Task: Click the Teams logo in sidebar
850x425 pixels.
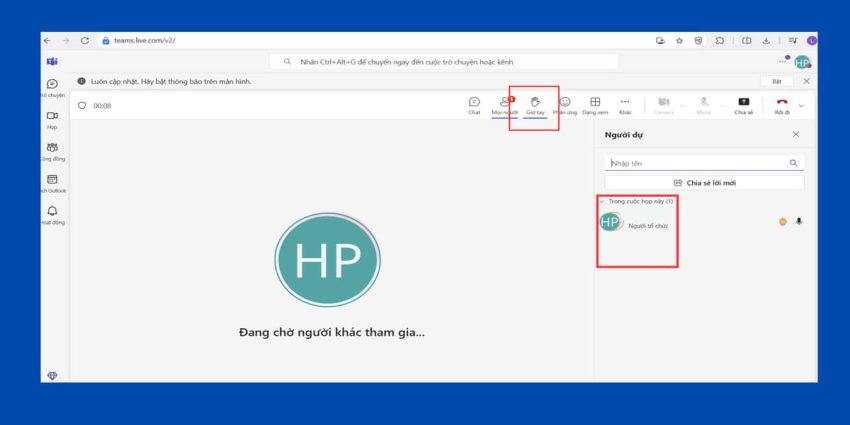Action: 52,61
